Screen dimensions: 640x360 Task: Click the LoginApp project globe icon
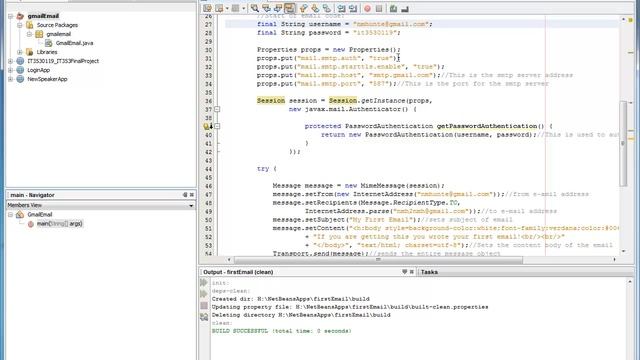20,70
